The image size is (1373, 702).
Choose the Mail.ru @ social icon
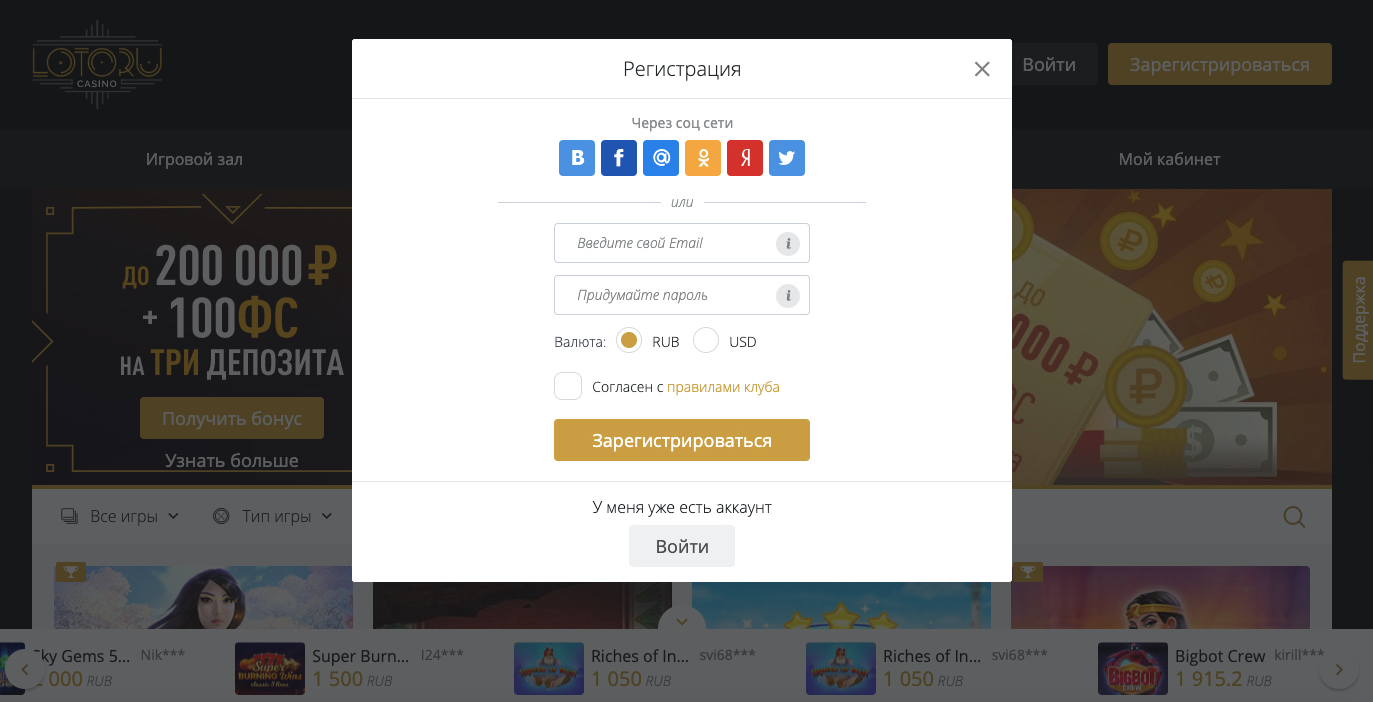coord(661,158)
